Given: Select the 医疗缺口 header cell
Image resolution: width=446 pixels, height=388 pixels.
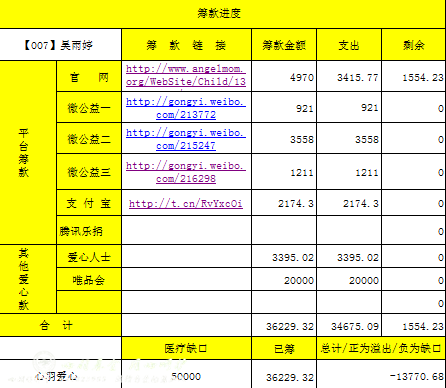Looking at the screenshot, I should (186, 348).
